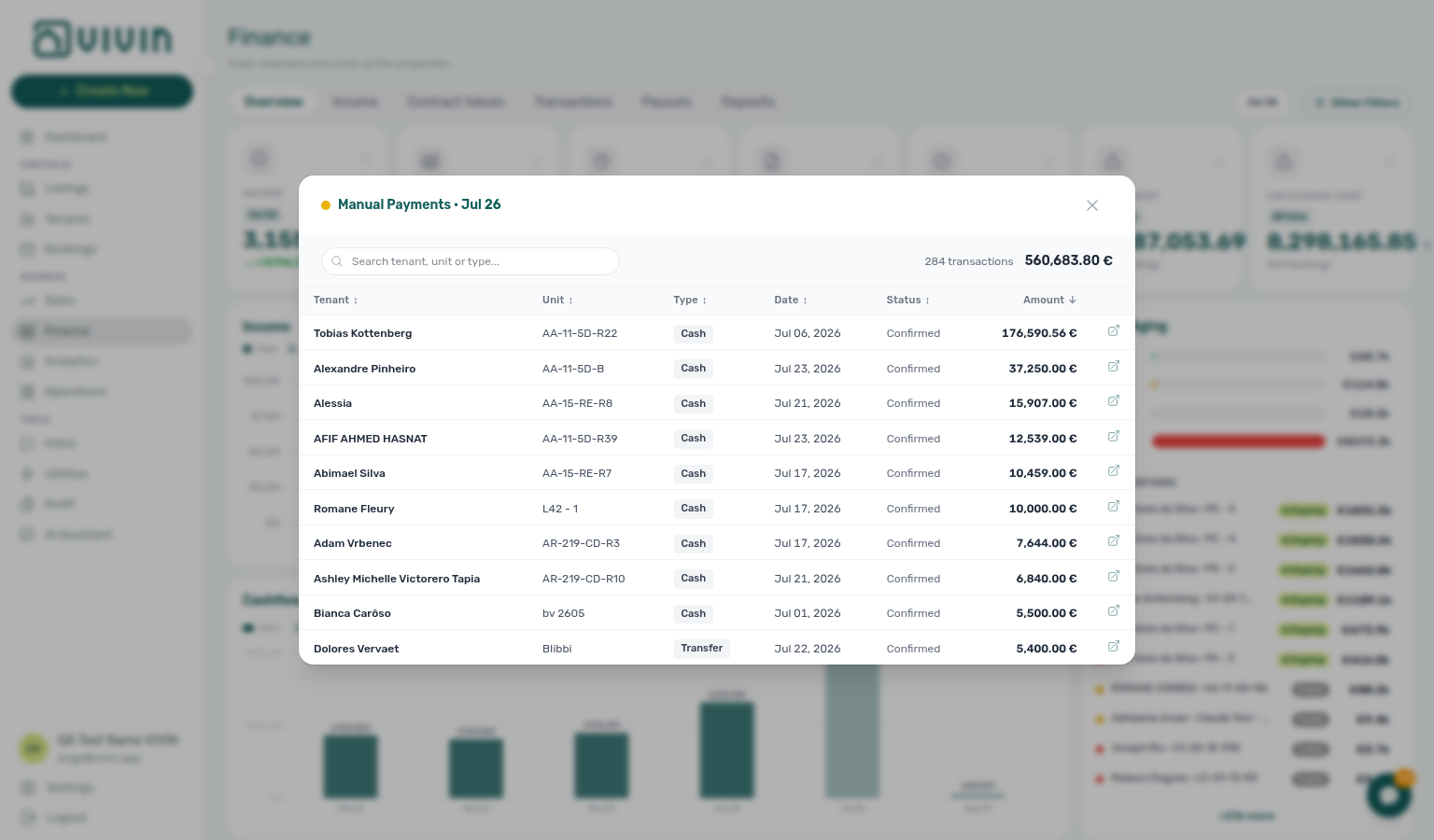Viewport: 1434px width, 840px height.
Task: Sort table by Date column
Action: pyautogui.click(x=791, y=300)
